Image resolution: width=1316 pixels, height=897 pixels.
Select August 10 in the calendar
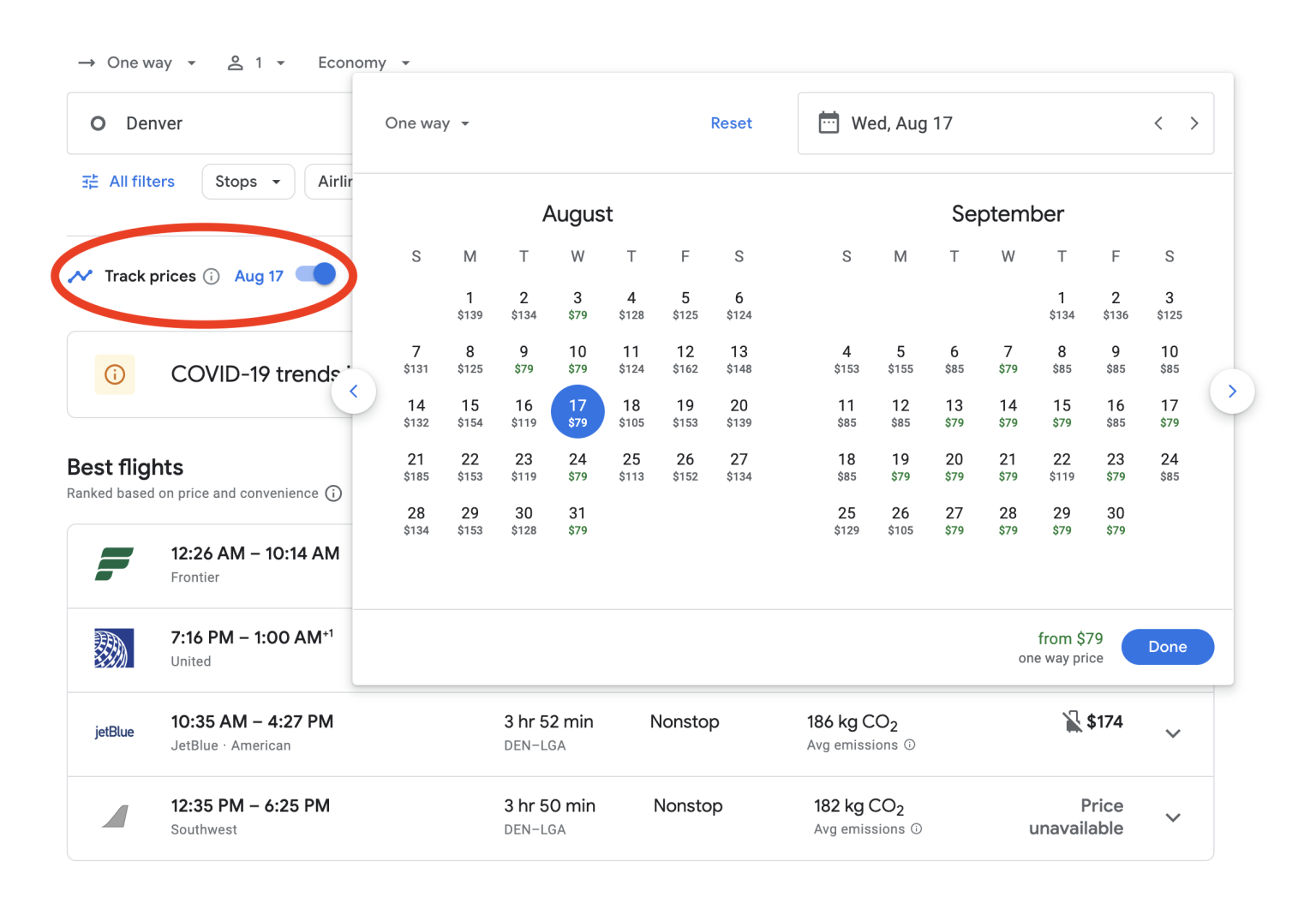[577, 359]
